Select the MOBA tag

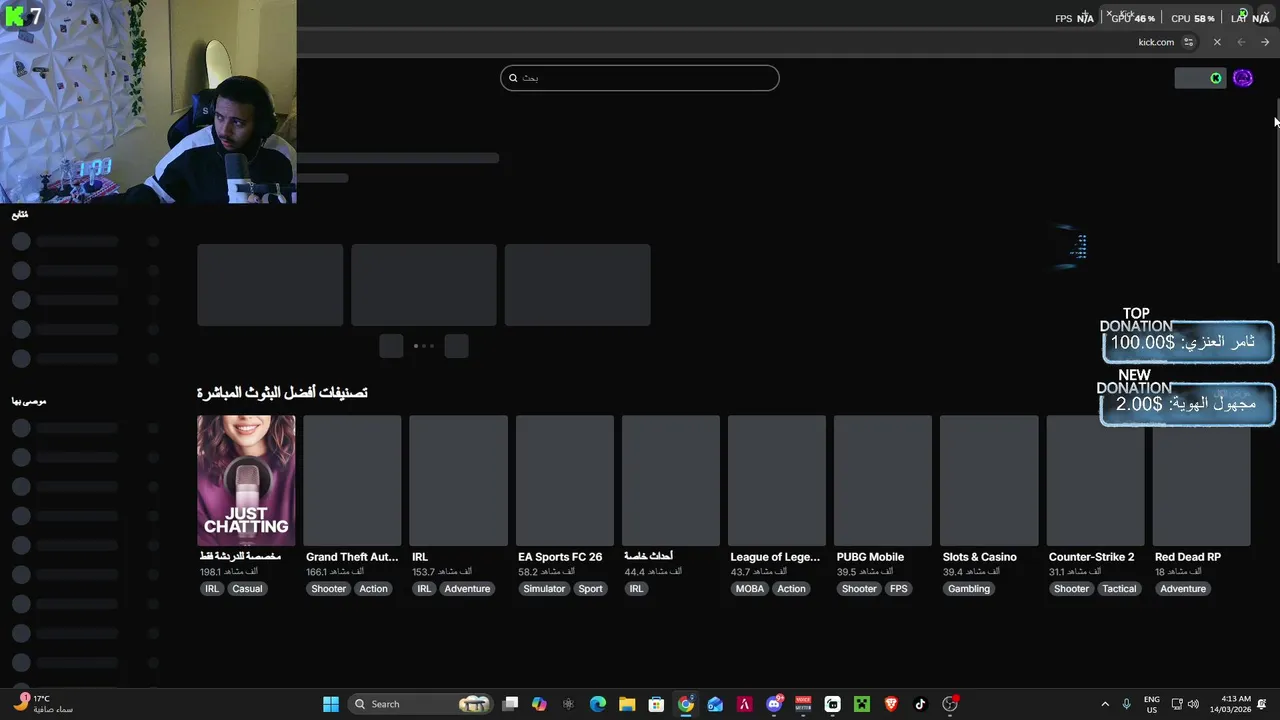(x=750, y=589)
